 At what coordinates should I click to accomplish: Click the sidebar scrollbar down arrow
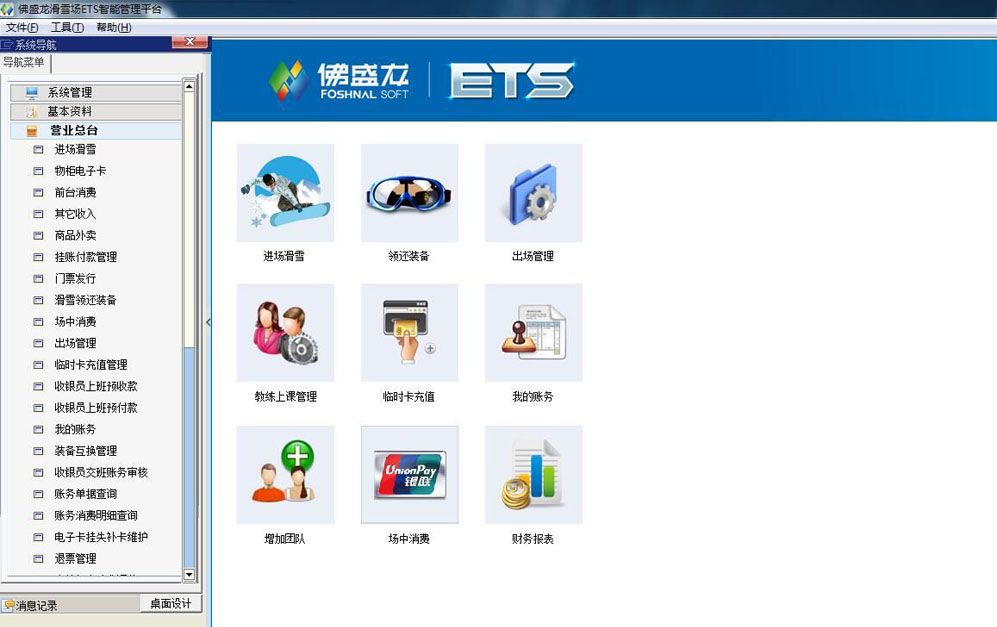point(188,576)
